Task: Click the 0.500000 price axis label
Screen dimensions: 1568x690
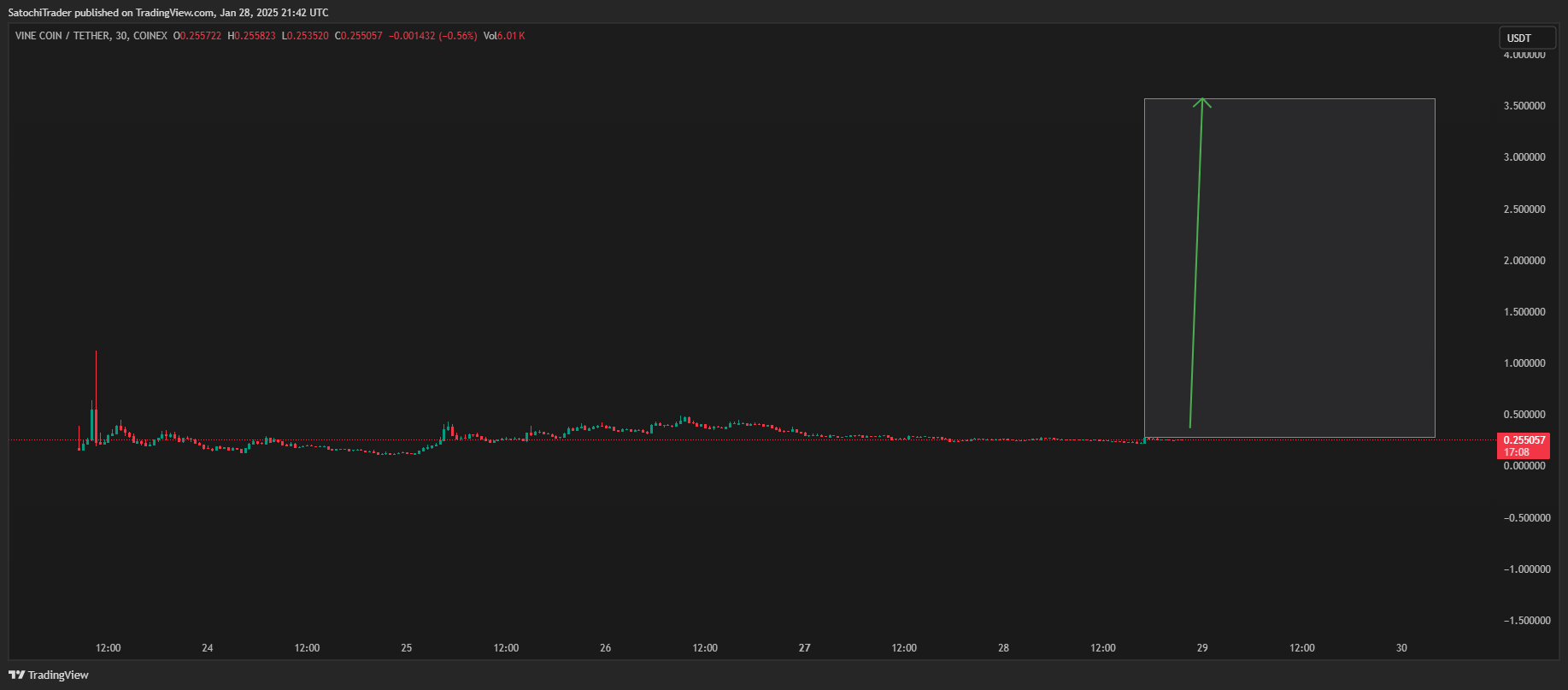Action: click(1524, 415)
